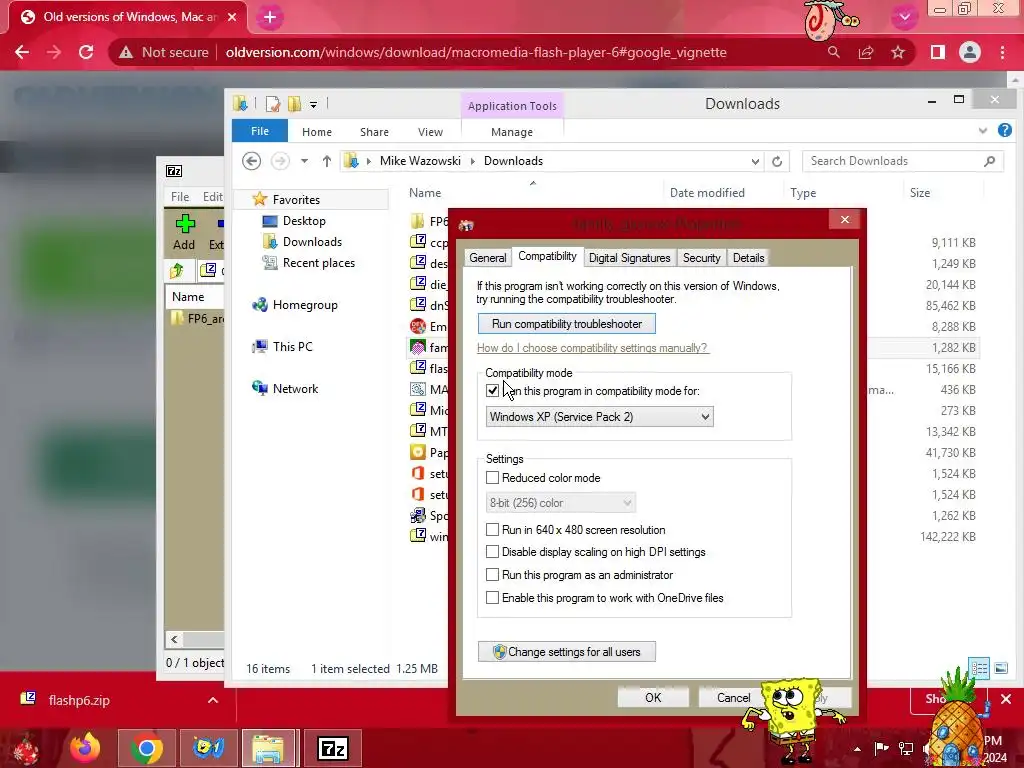Open Windows XP (Service Pack 2) dropdown

click(x=600, y=417)
